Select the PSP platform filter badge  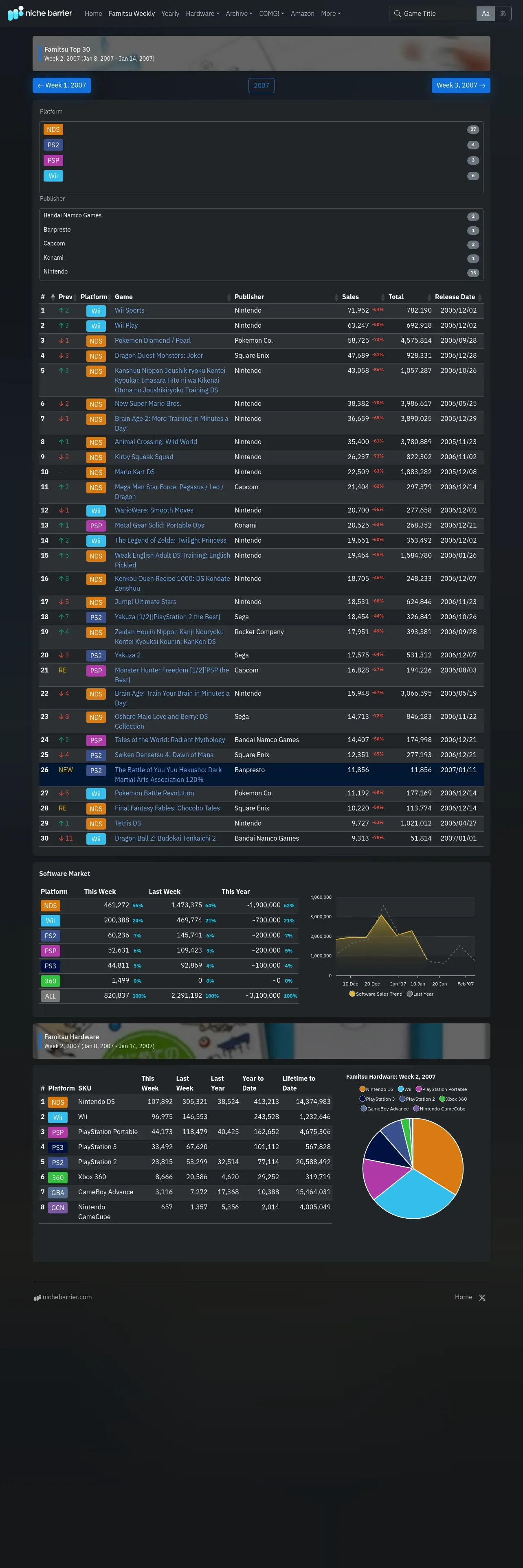(54, 161)
